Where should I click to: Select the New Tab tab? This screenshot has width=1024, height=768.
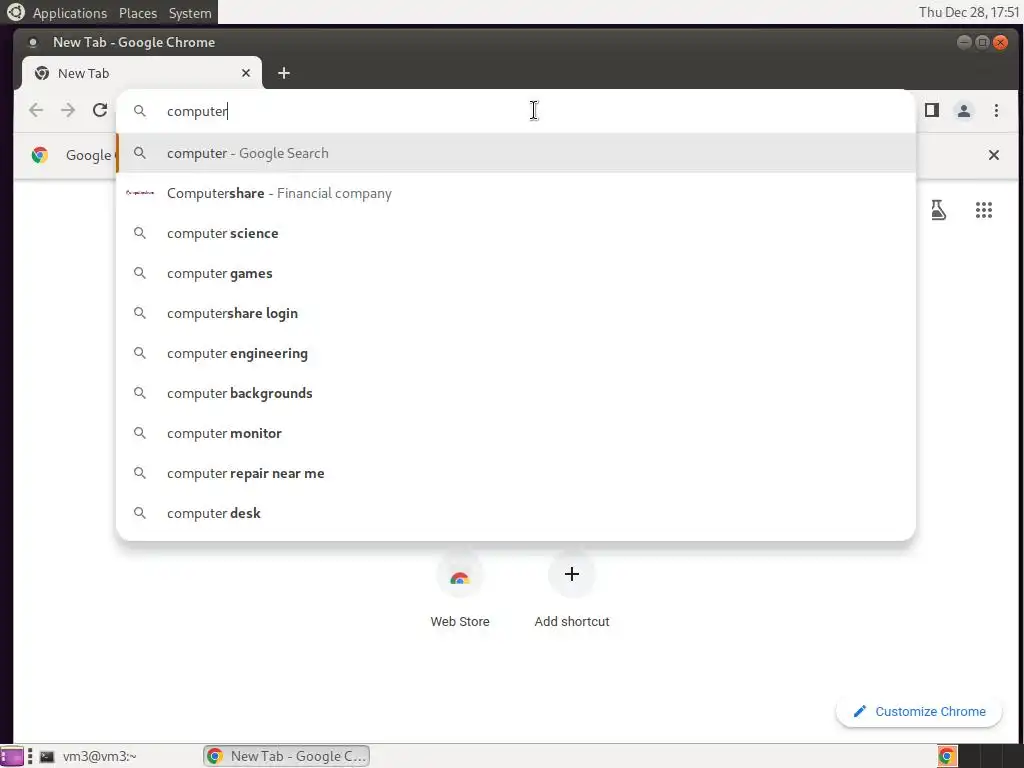142,73
